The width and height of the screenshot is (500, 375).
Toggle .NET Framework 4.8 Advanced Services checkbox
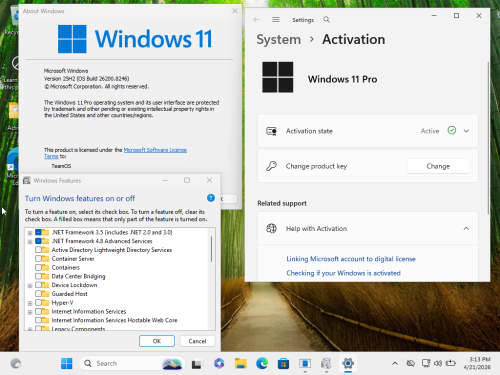click(x=38, y=241)
